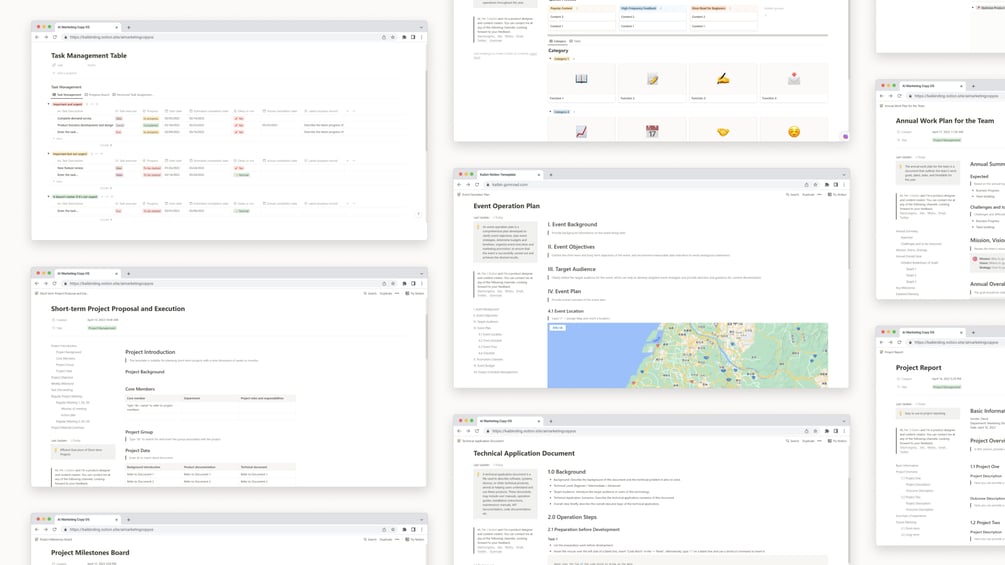Jump to Core Members in Short-term Project outline

pos(65,359)
